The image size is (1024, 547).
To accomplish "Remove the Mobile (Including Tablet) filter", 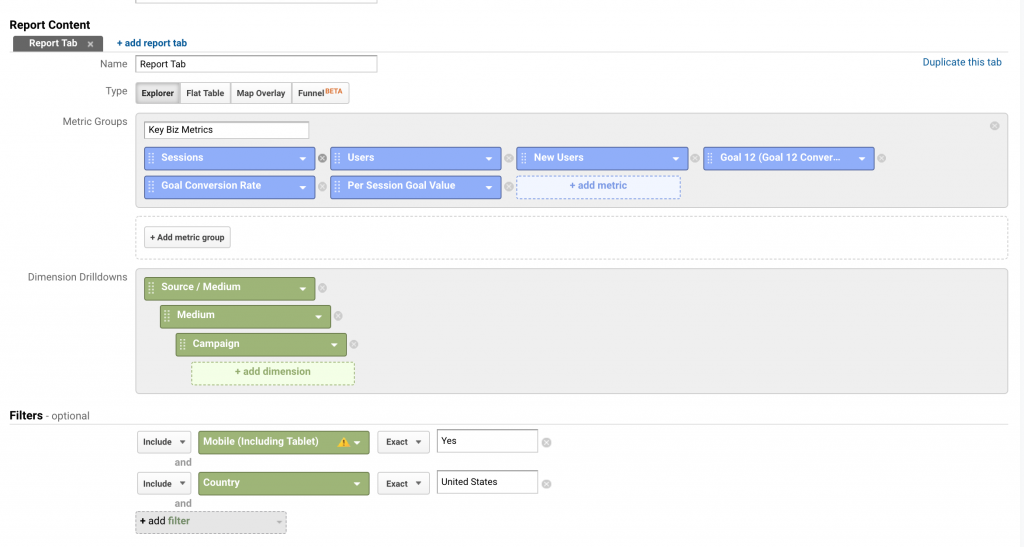I will click(x=546, y=442).
